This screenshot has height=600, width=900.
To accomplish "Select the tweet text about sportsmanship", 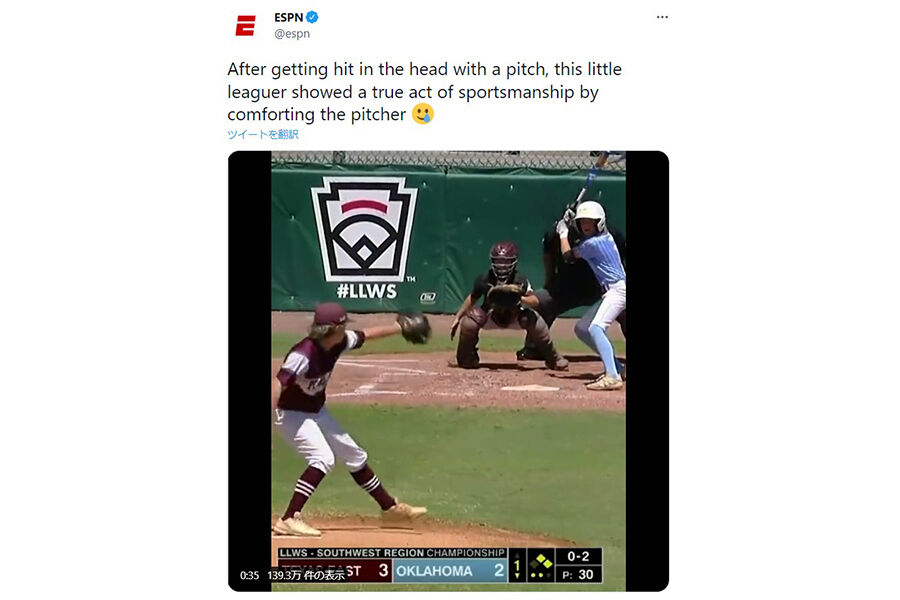I will [424, 92].
